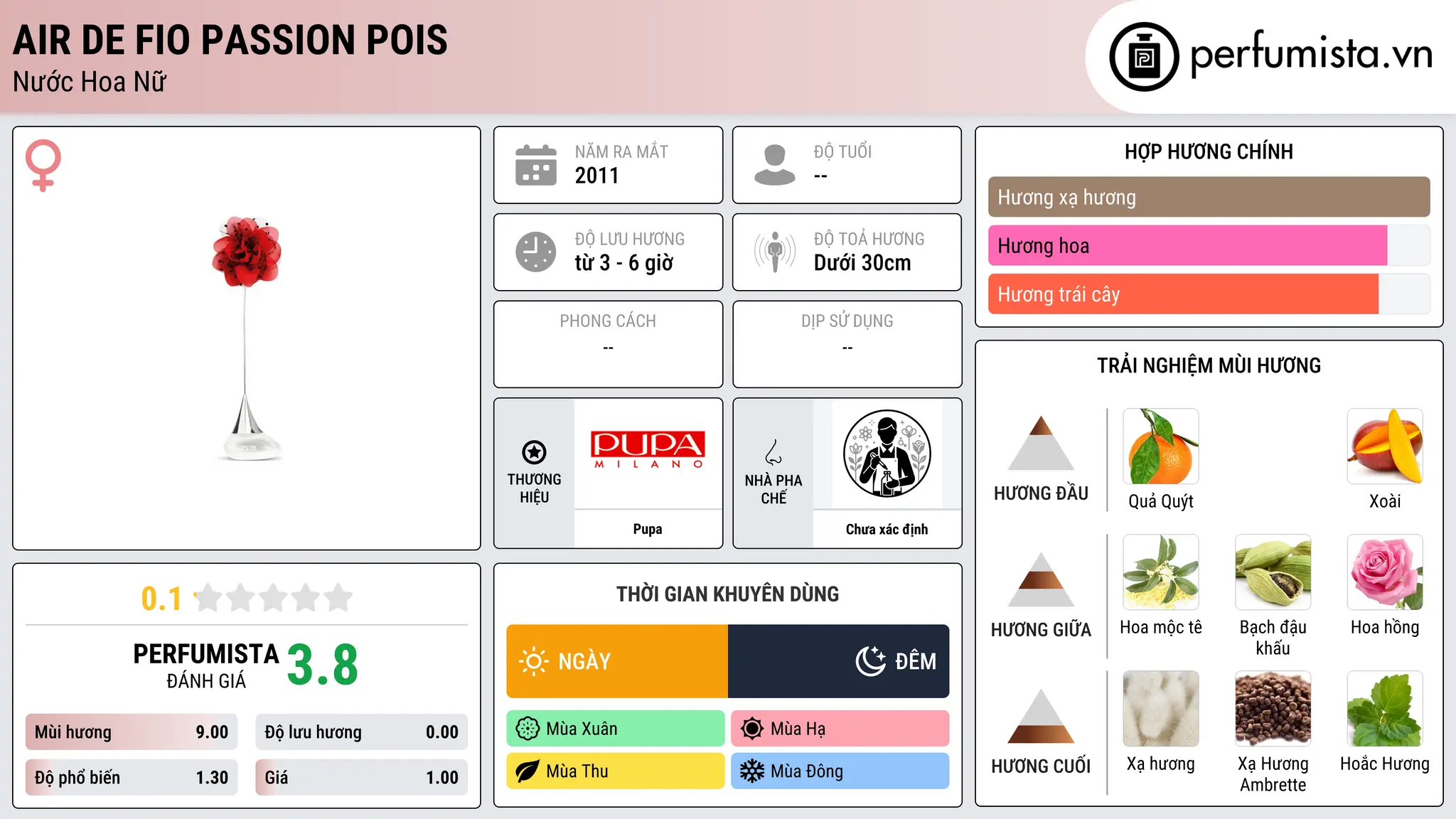The image size is (1456, 819).
Task: Click the Hương đầu pyramid icon
Action: [1041, 443]
